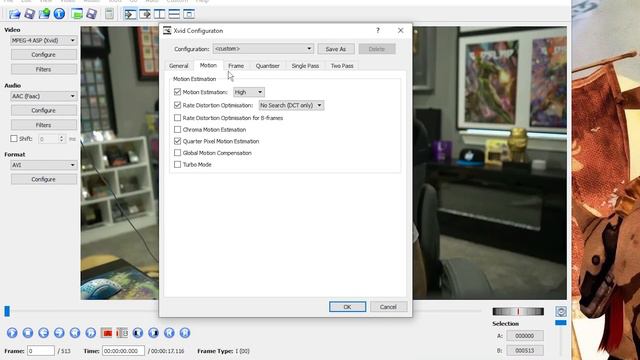Click the Format Configure button
Screen dimensions: 640x360
tap(44, 180)
